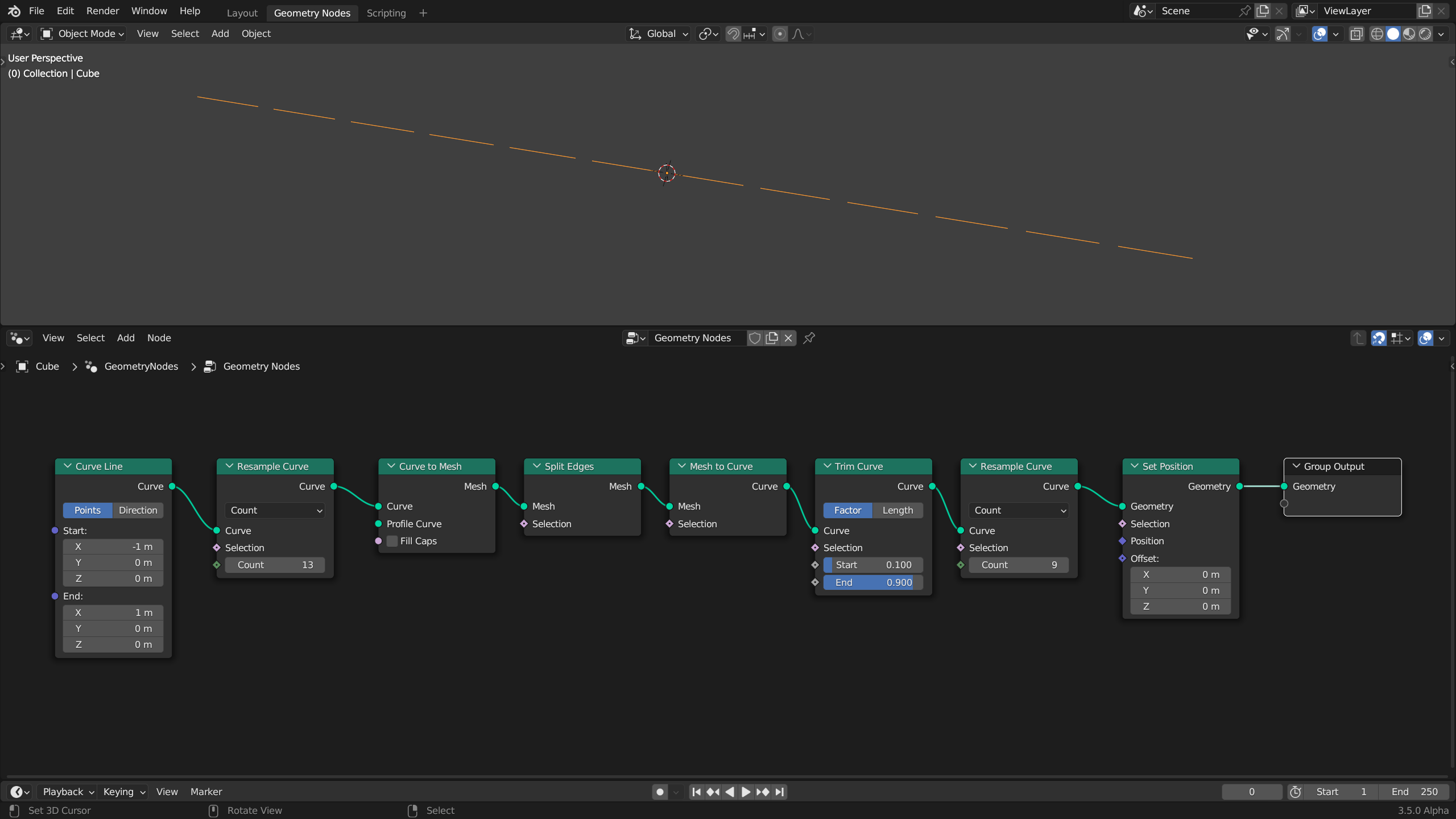Browse scenes with the scene icon
Viewport: 1456px width, 819px height.
click(1143, 11)
